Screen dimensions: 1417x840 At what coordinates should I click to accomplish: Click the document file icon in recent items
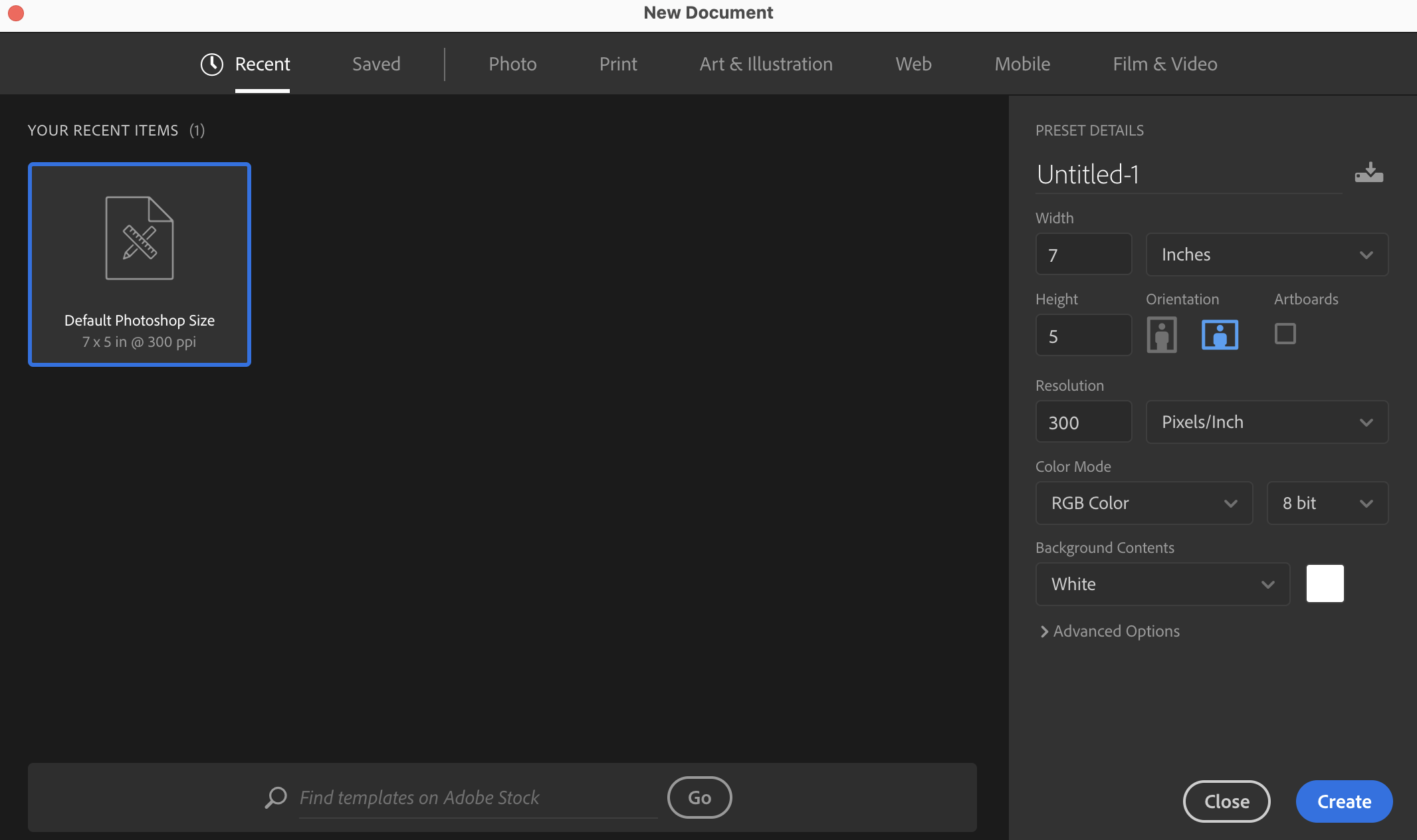point(139,238)
